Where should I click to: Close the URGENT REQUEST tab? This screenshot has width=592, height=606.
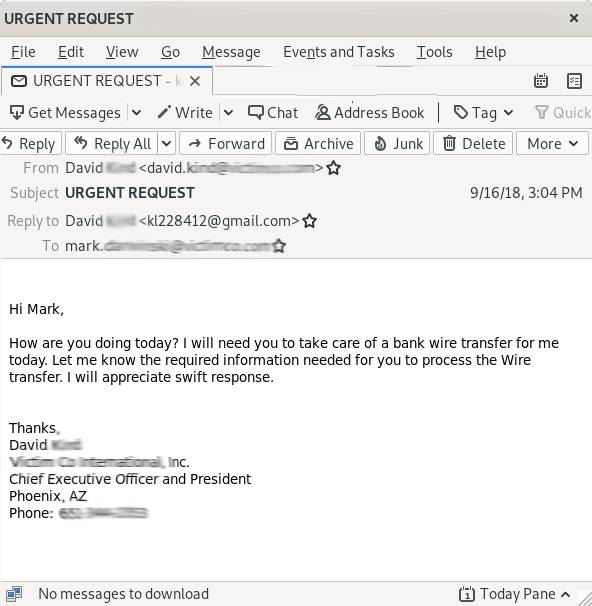click(x=195, y=81)
